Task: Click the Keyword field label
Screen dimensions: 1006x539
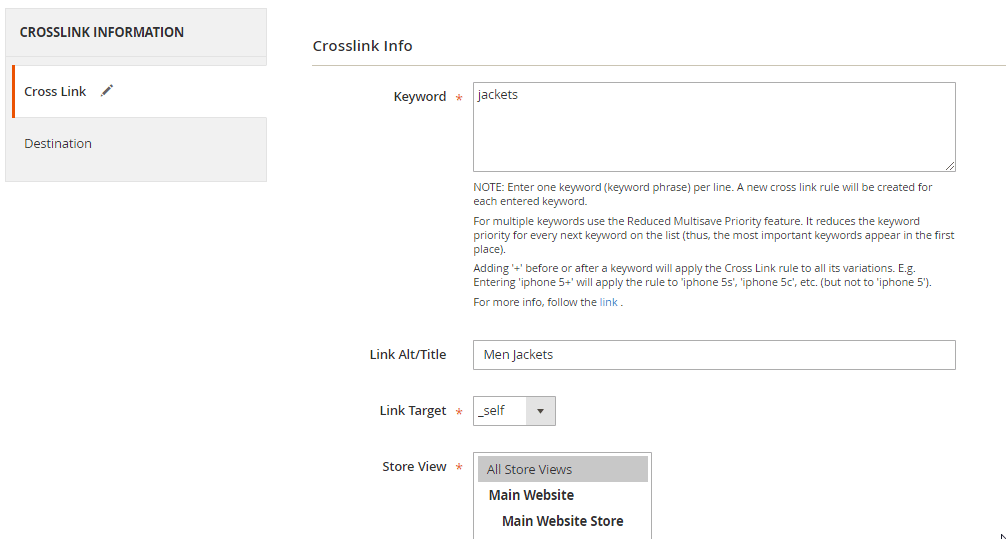Action: 420,97
